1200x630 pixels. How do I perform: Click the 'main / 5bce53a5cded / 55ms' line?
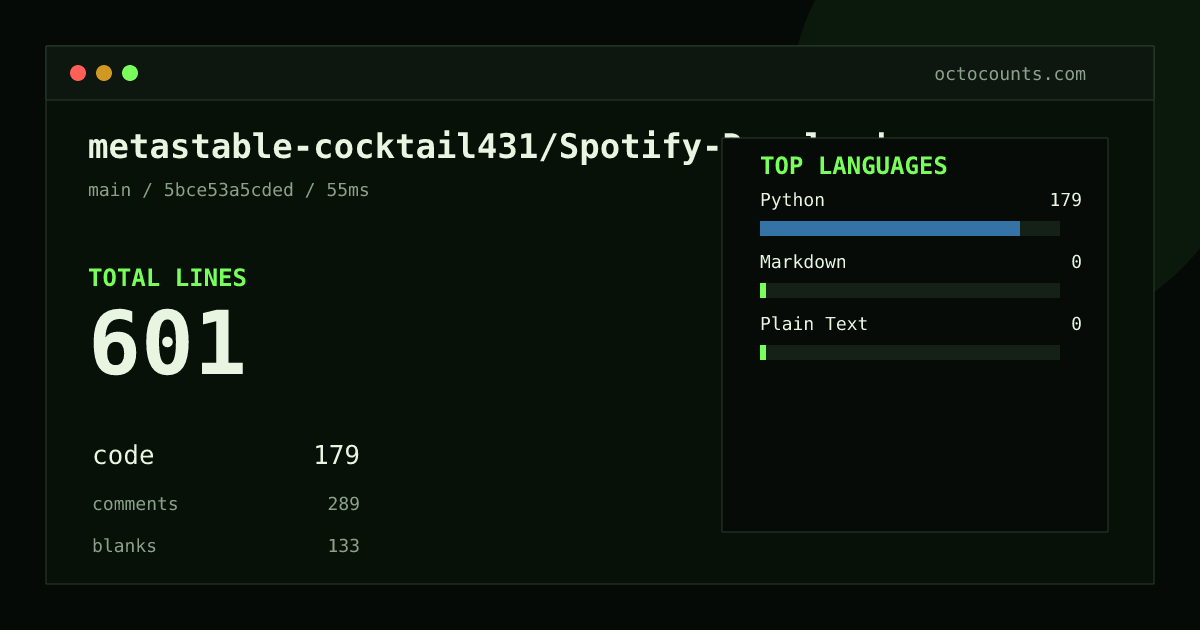click(229, 190)
